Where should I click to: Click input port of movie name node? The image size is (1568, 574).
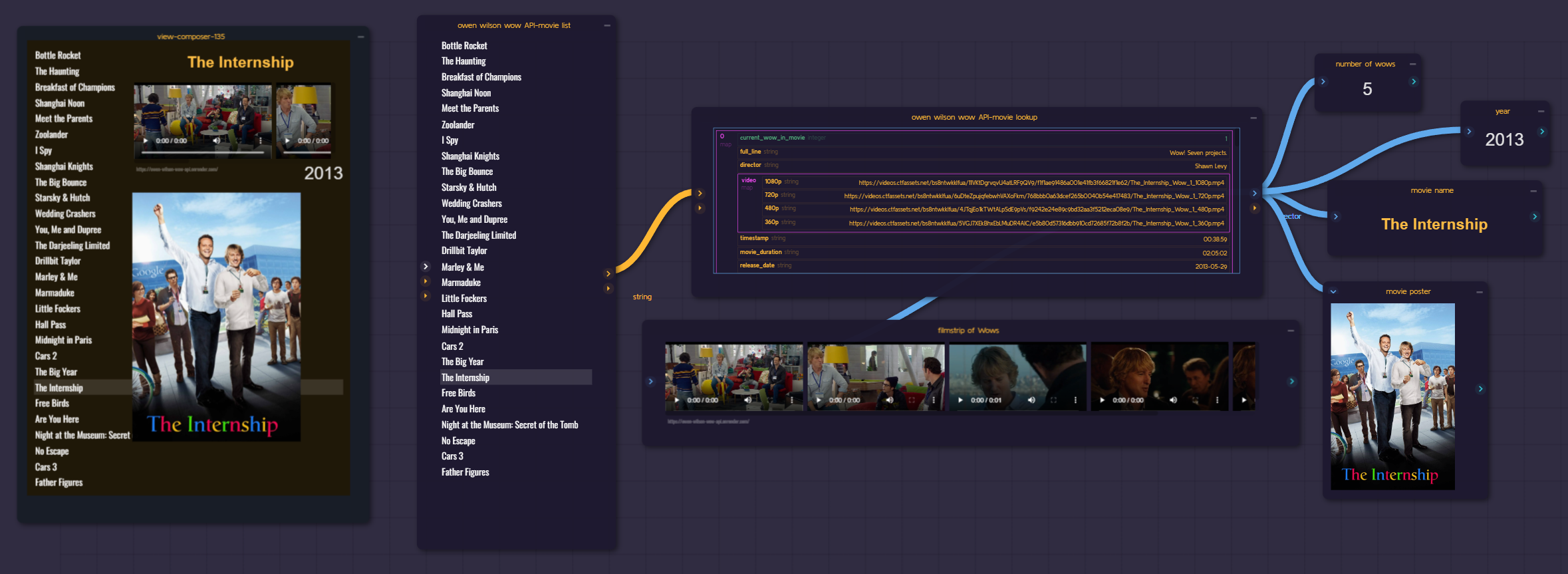[1335, 217]
